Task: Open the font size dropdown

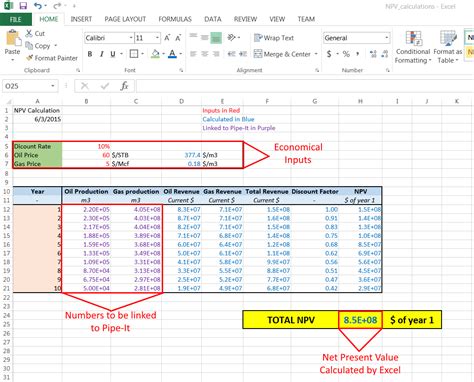Action: pos(157,38)
